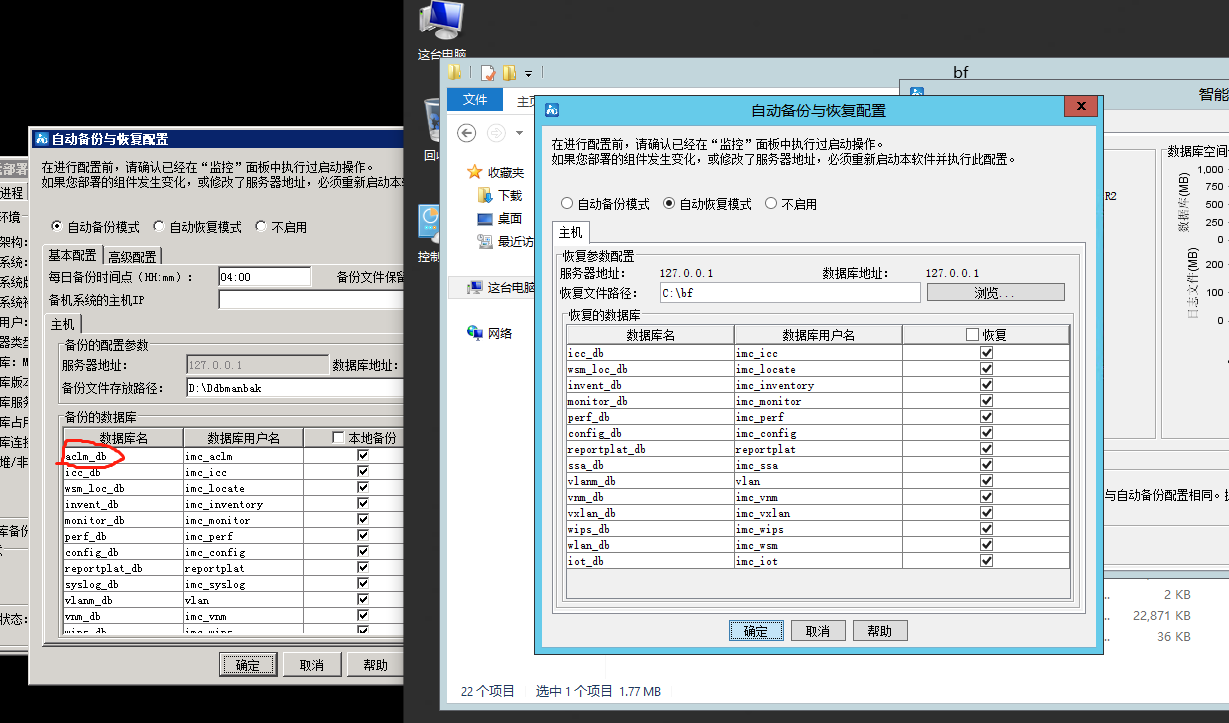The image size is (1229, 723).
Task: Click 浏览... to choose restore path
Action: [x=995, y=293]
